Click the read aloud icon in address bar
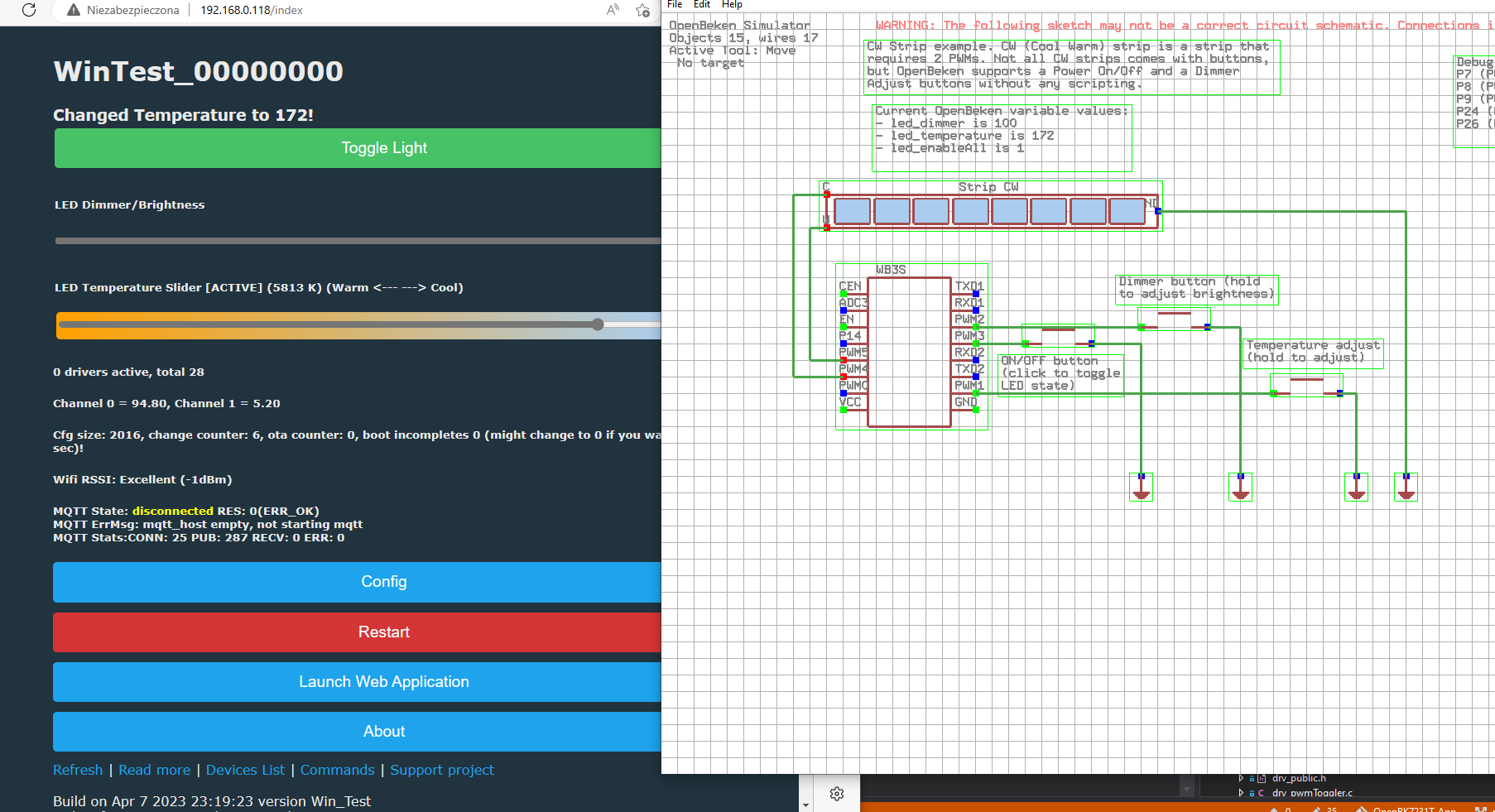This screenshot has width=1495, height=812. click(x=613, y=10)
